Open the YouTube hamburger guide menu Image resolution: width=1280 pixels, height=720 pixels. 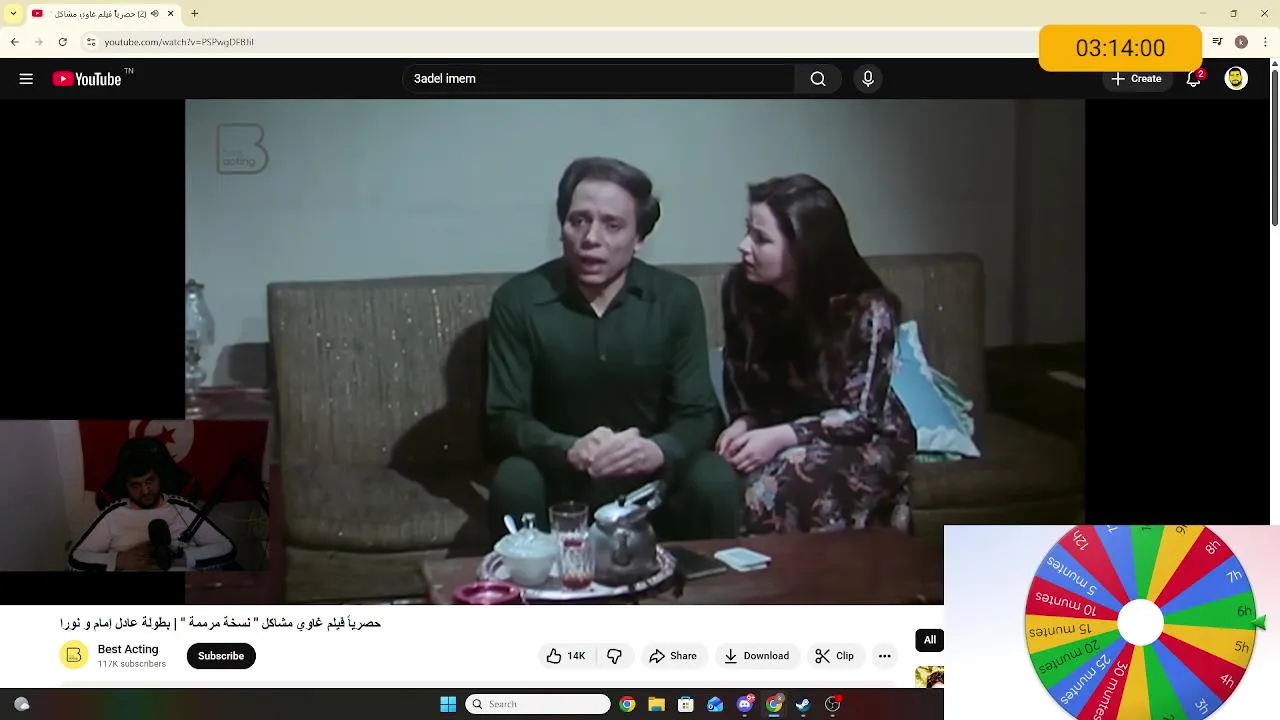[26, 79]
